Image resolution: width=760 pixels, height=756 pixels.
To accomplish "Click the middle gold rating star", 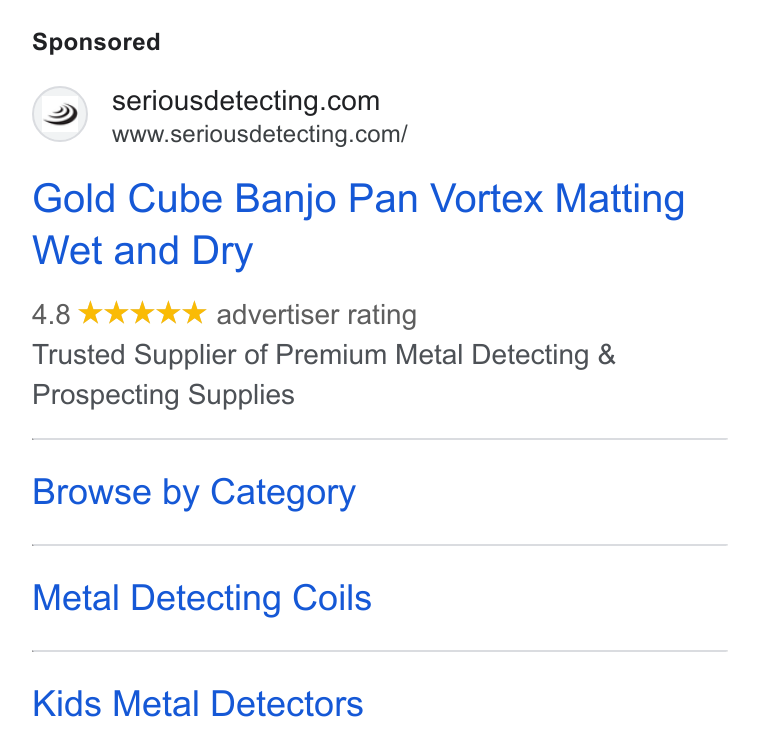I will (x=142, y=313).
